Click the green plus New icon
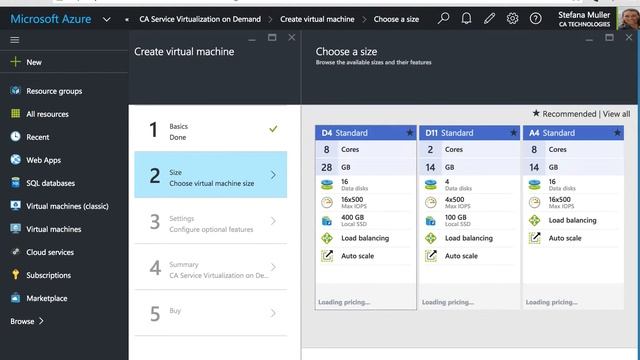This screenshot has height=360, width=640. click(x=15, y=62)
